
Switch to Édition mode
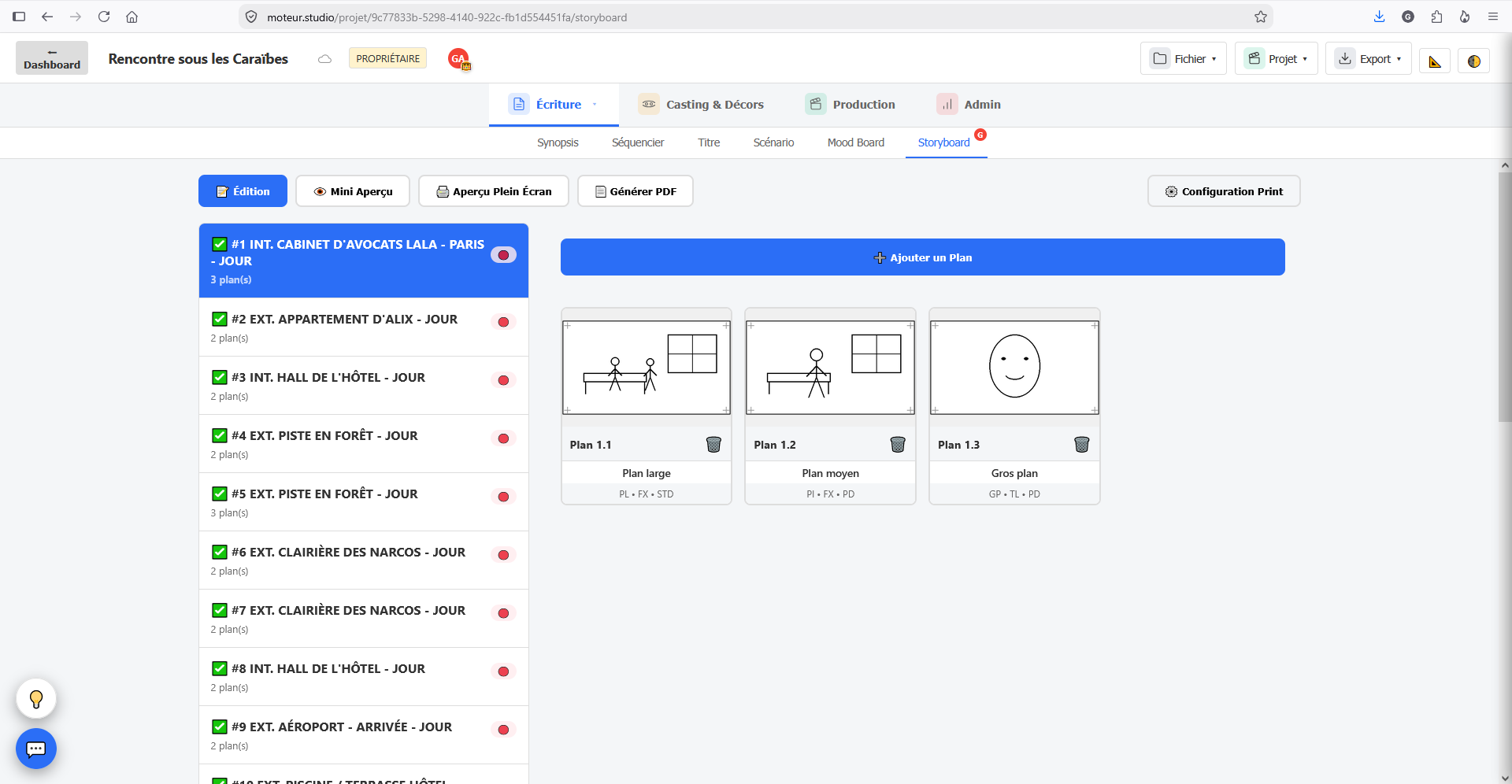coord(243,191)
